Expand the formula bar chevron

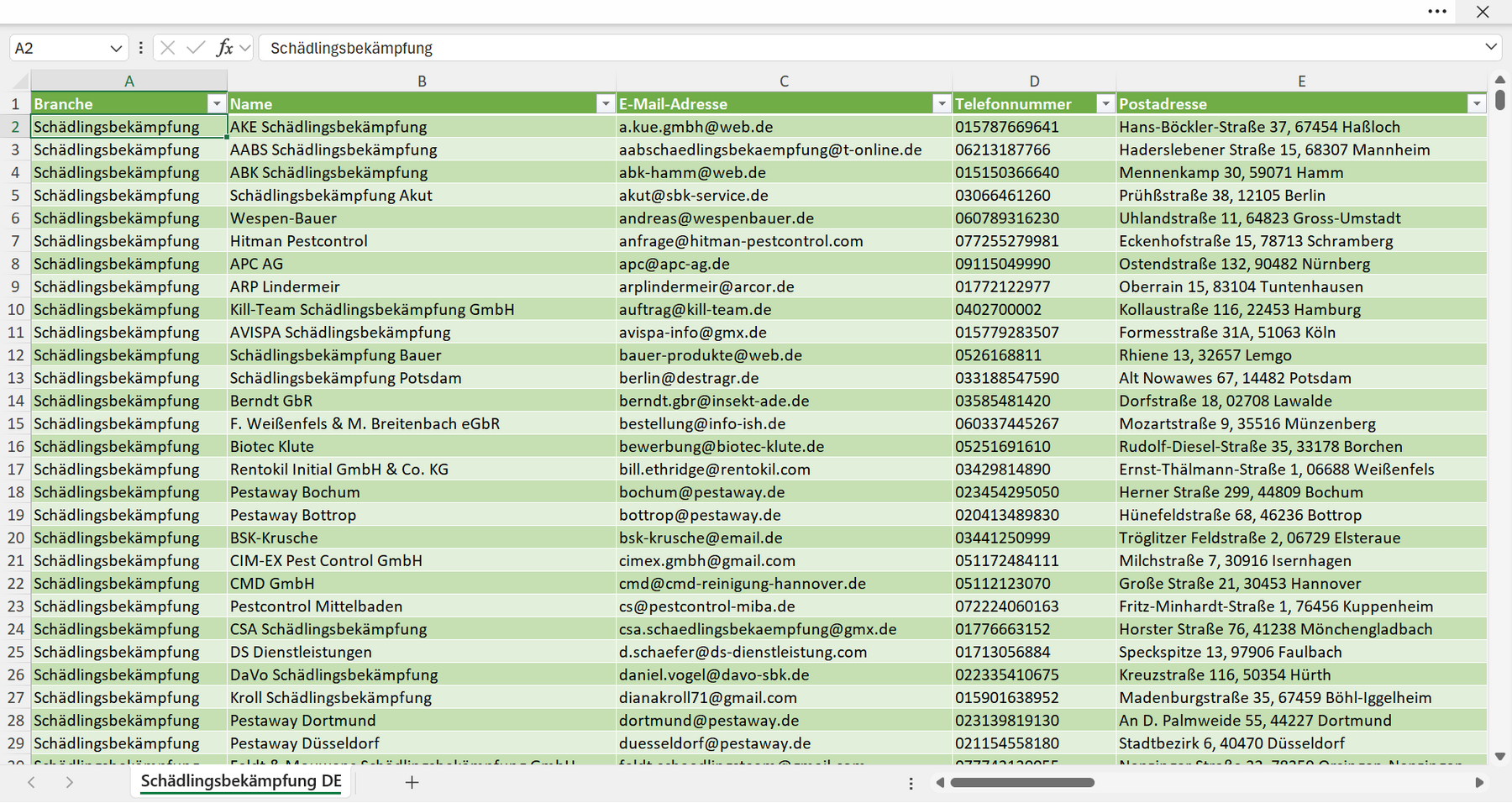click(1491, 47)
